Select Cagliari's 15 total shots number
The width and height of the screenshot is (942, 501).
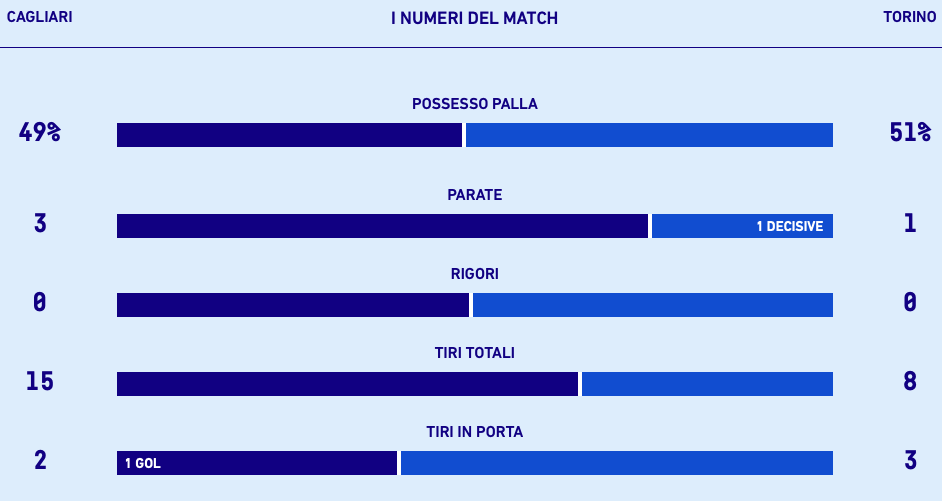[x=40, y=381]
